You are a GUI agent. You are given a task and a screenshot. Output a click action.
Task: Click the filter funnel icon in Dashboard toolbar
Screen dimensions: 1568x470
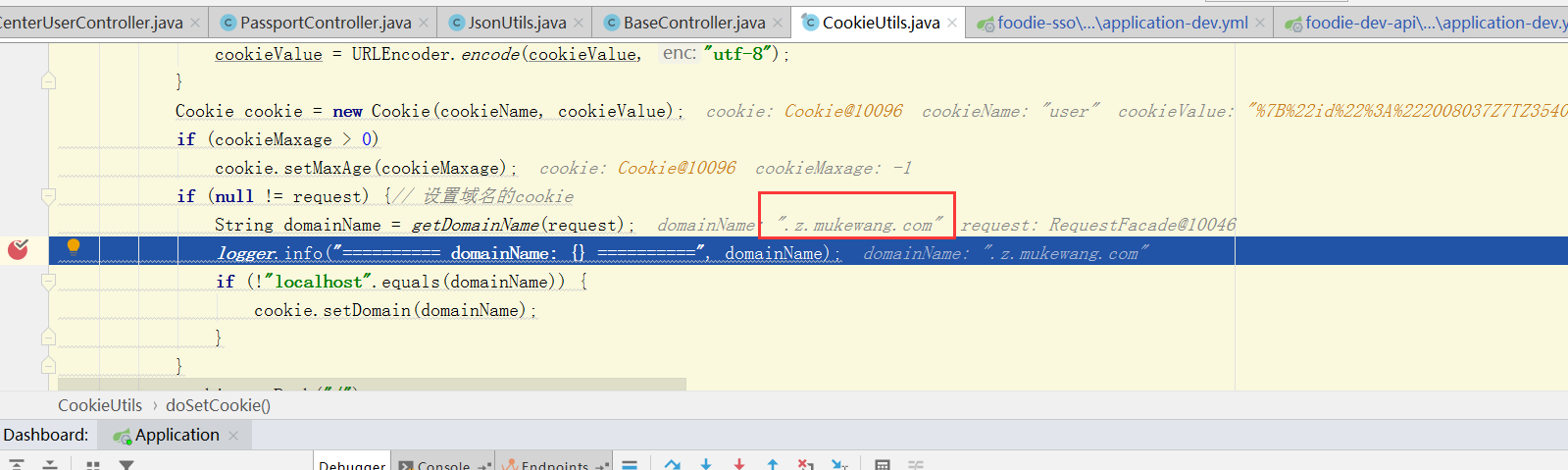pos(126,465)
